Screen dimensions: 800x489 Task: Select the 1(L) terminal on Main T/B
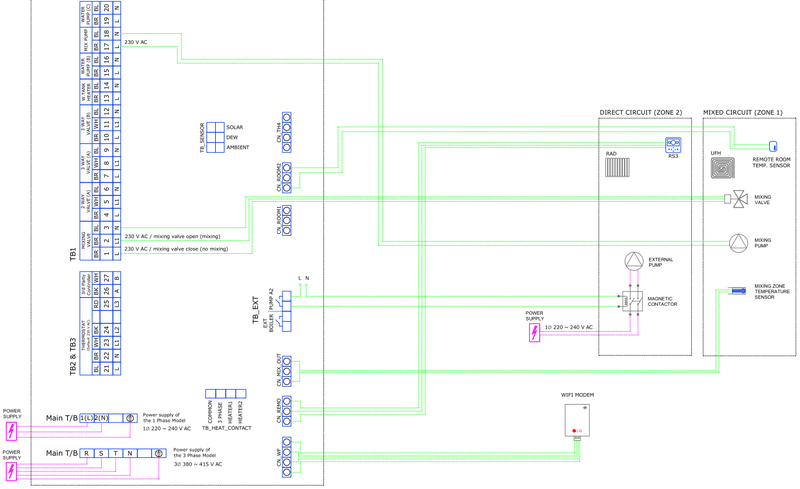(87, 418)
